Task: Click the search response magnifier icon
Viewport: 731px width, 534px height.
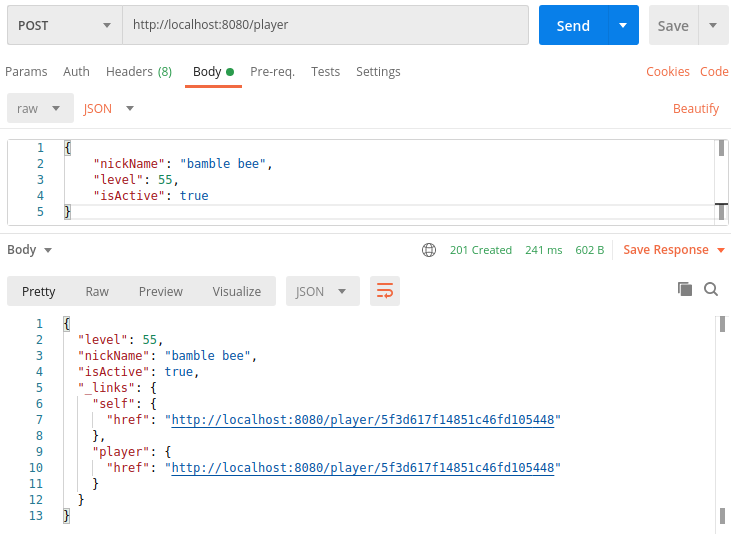Action: click(x=711, y=289)
